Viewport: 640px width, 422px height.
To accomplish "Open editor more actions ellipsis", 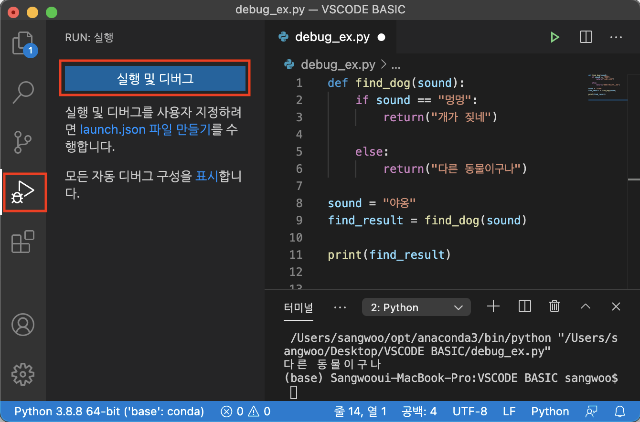I will click(616, 37).
